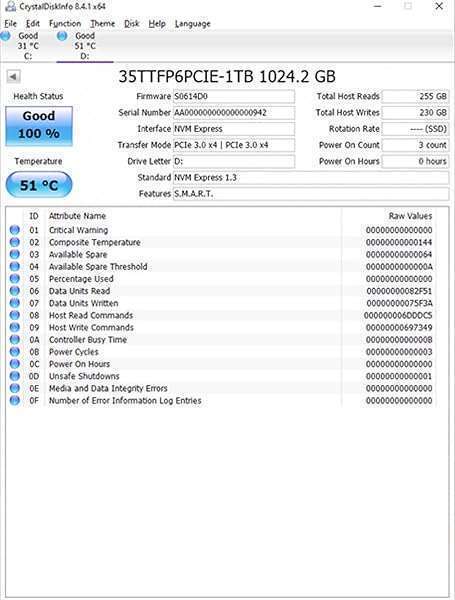Click status icon for Unsafe Shutdowns
455x600 pixels.
pyautogui.click(x=15, y=376)
